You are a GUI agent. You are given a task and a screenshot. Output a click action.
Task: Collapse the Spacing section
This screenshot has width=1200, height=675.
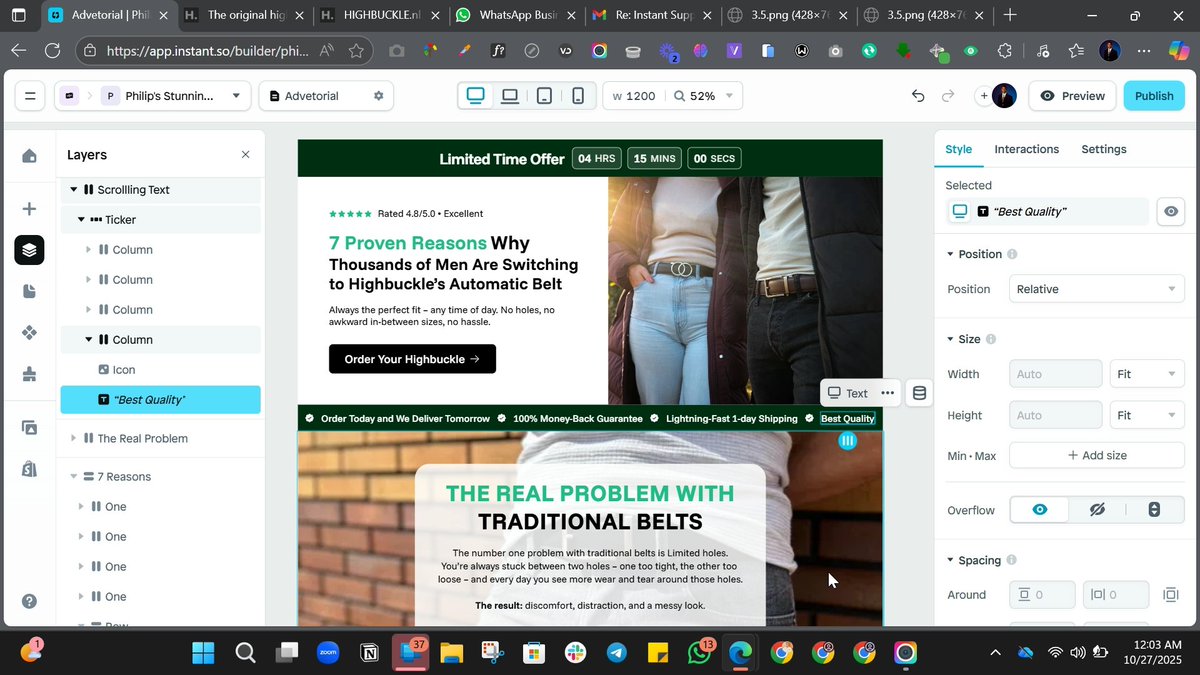click(951, 560)
